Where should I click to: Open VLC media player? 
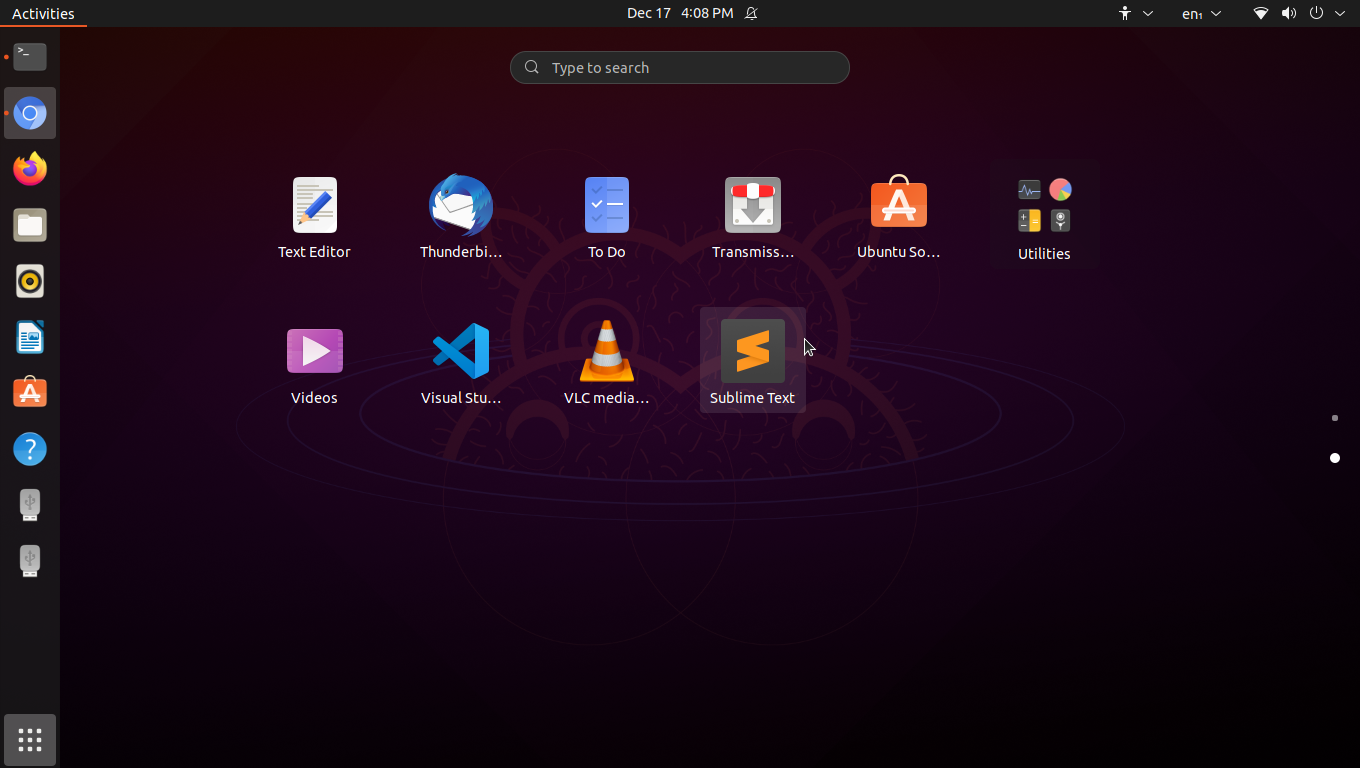pos(606,351)
